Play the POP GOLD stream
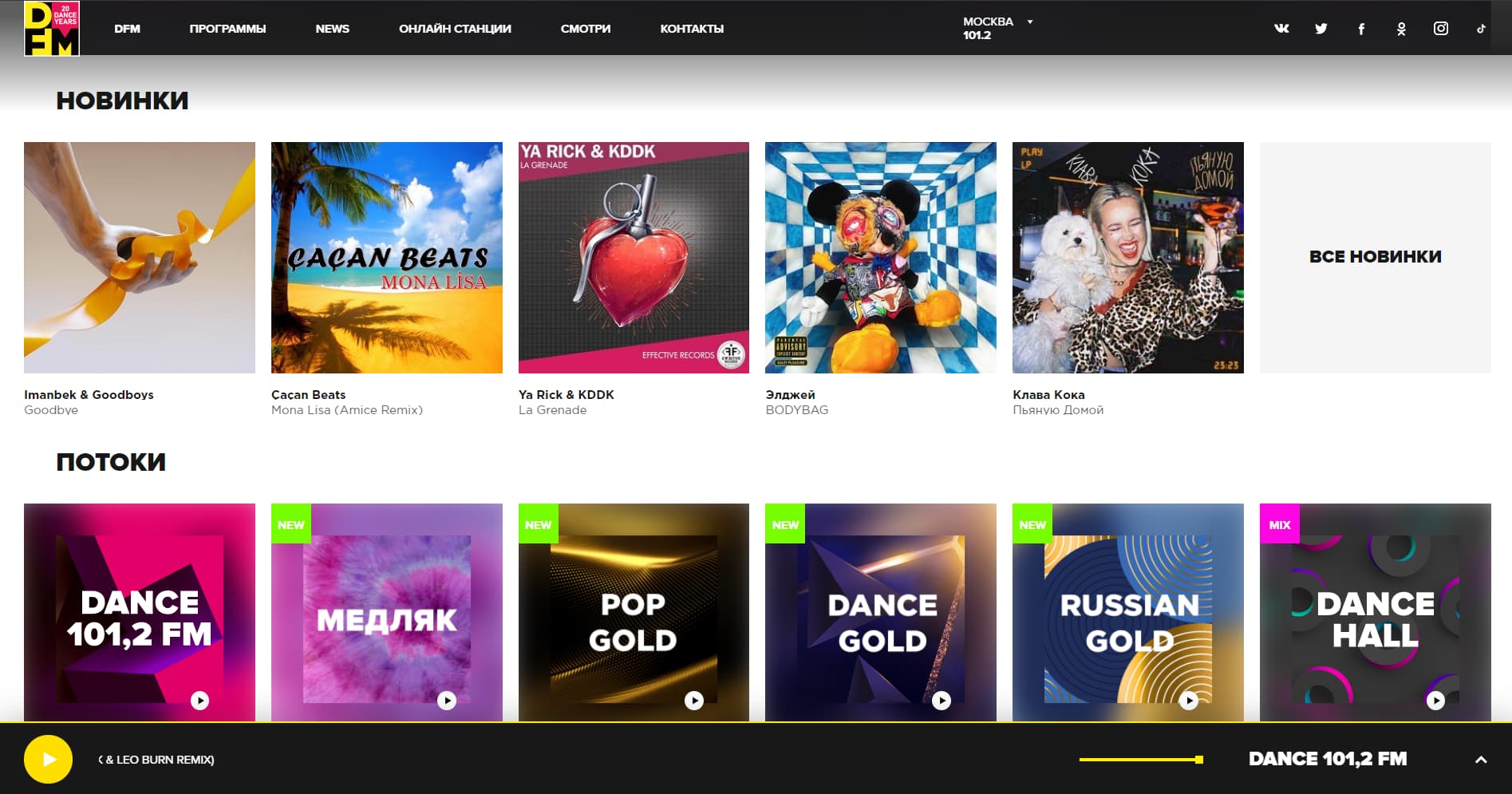 point(694,700)
